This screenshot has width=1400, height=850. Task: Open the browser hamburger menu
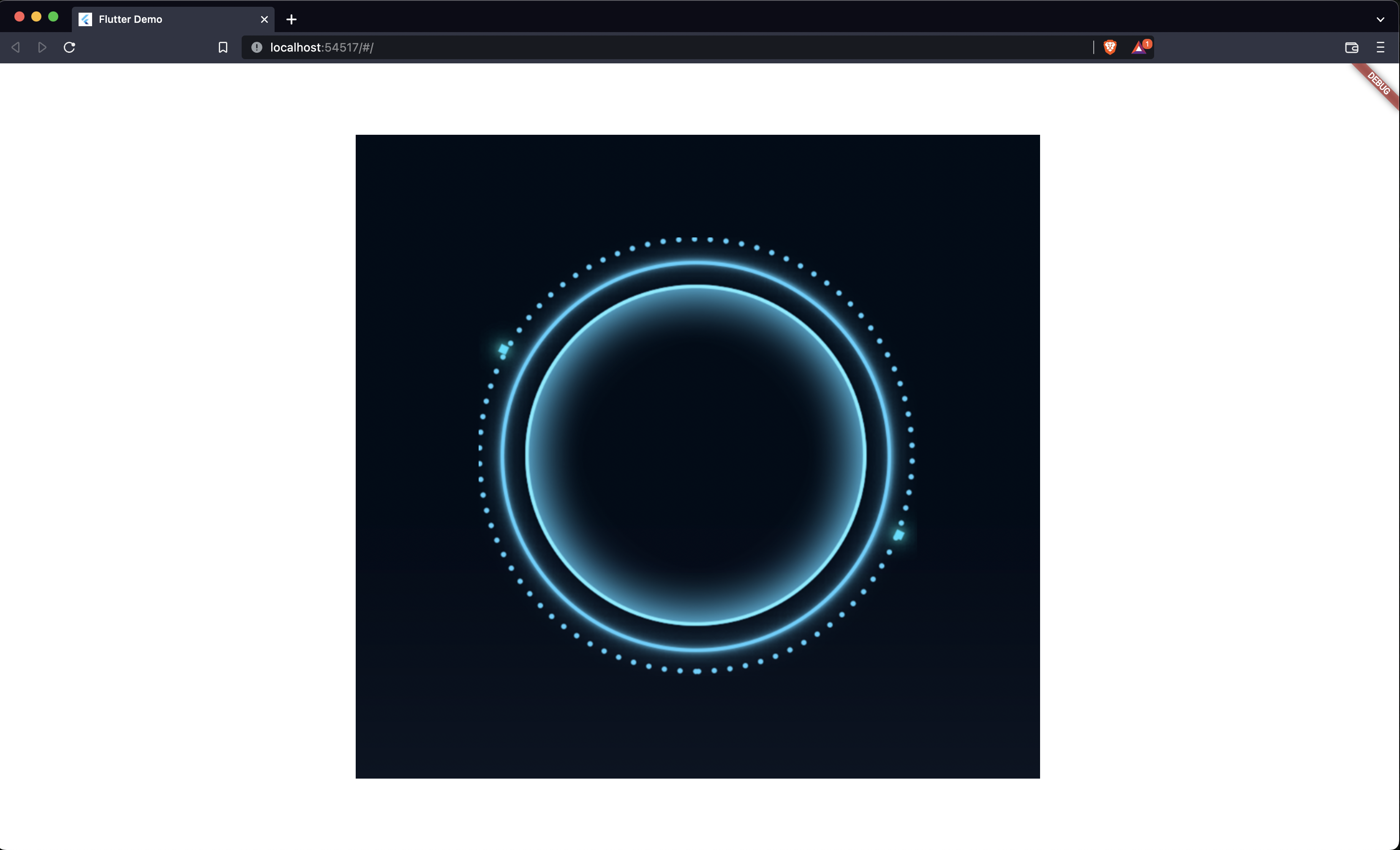(x=1380, y=47)
